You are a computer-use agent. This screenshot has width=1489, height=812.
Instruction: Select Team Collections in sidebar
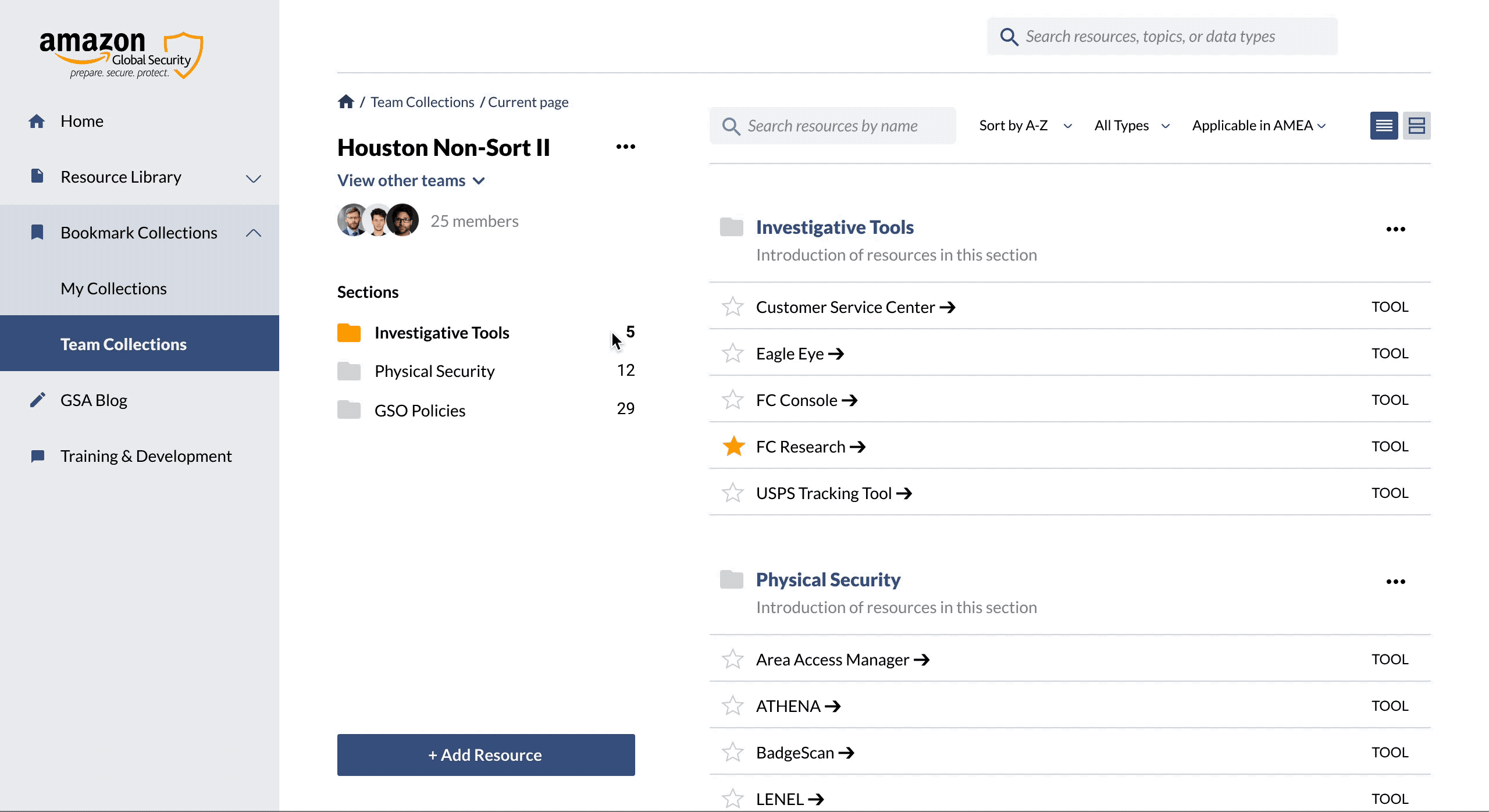(x=140, y=343)
